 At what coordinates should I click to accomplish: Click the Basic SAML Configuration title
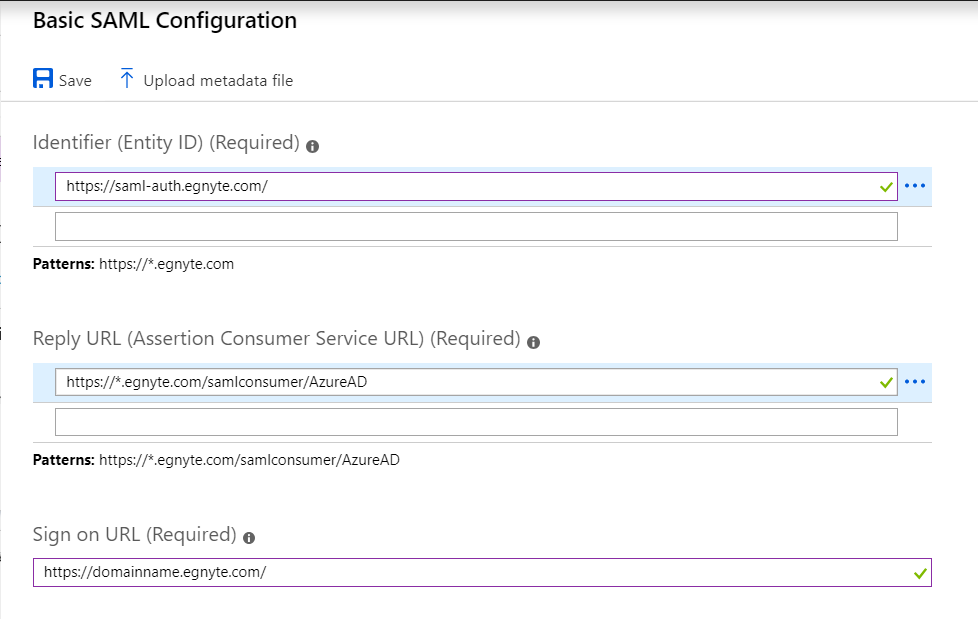pos(164,20)
